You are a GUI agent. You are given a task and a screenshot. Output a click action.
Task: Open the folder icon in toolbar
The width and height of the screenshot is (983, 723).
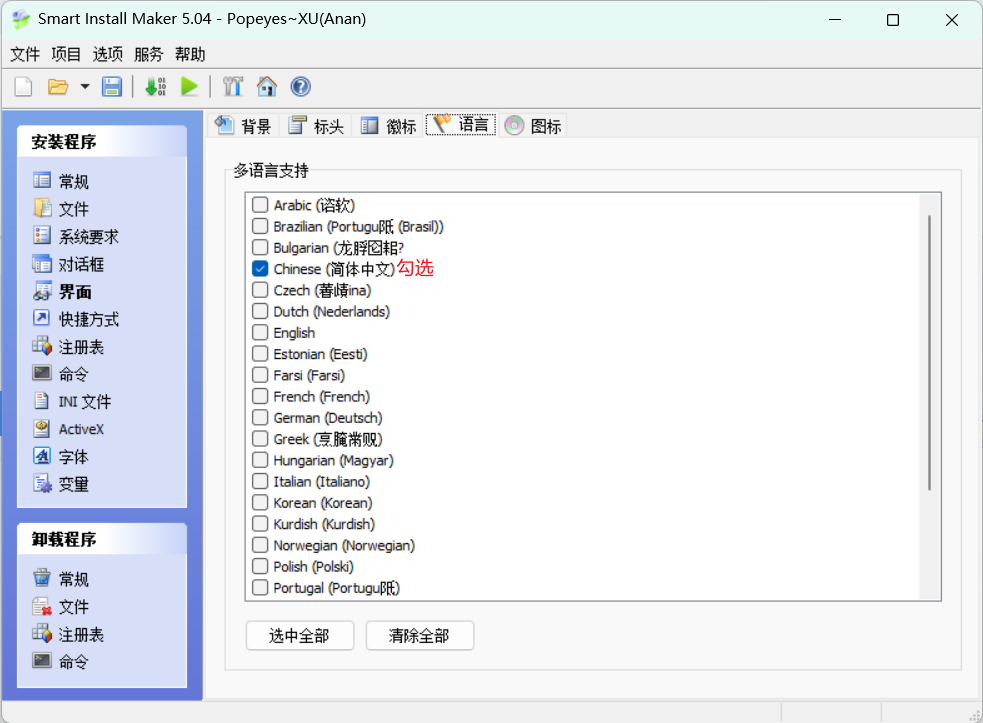[x=58, y=87]
